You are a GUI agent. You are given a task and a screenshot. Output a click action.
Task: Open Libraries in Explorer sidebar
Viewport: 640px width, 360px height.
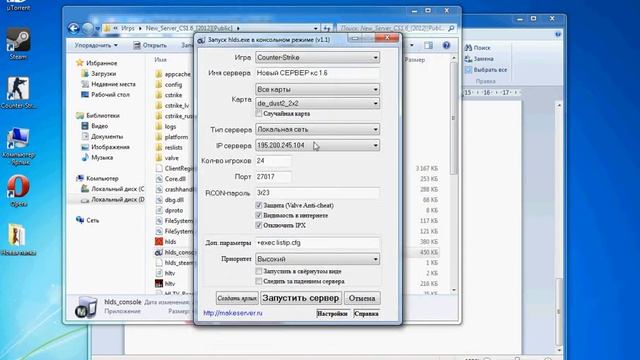(98, 116)
